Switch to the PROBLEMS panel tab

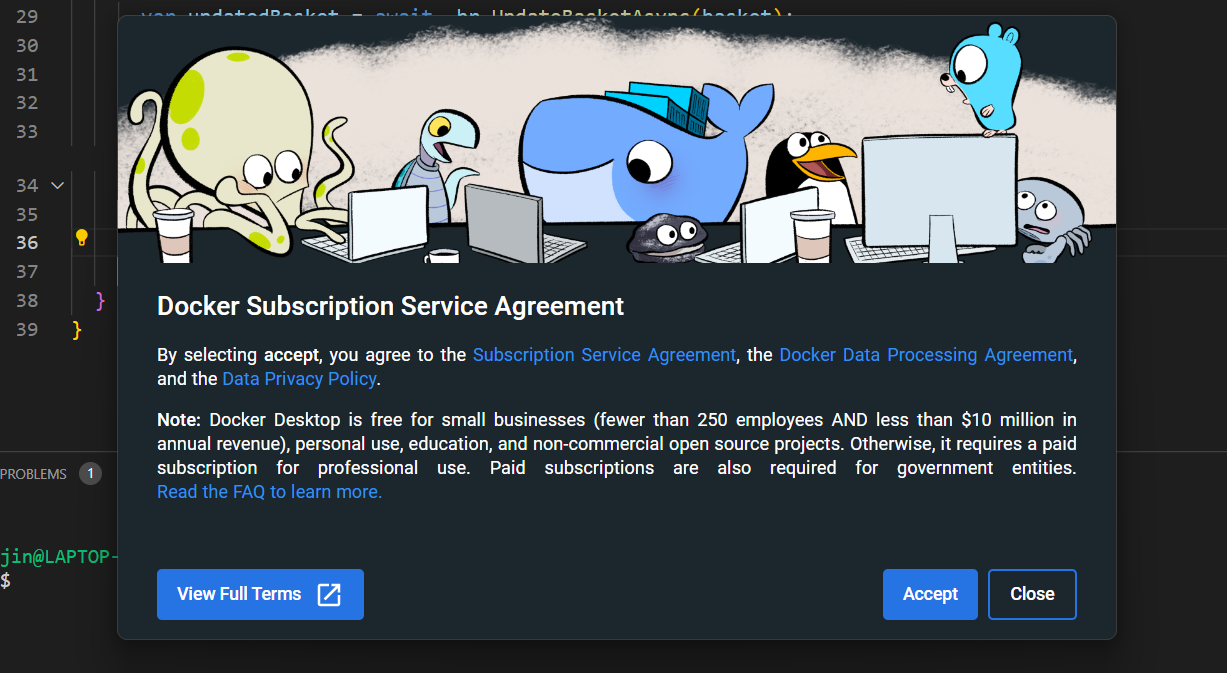click(33, 474)
